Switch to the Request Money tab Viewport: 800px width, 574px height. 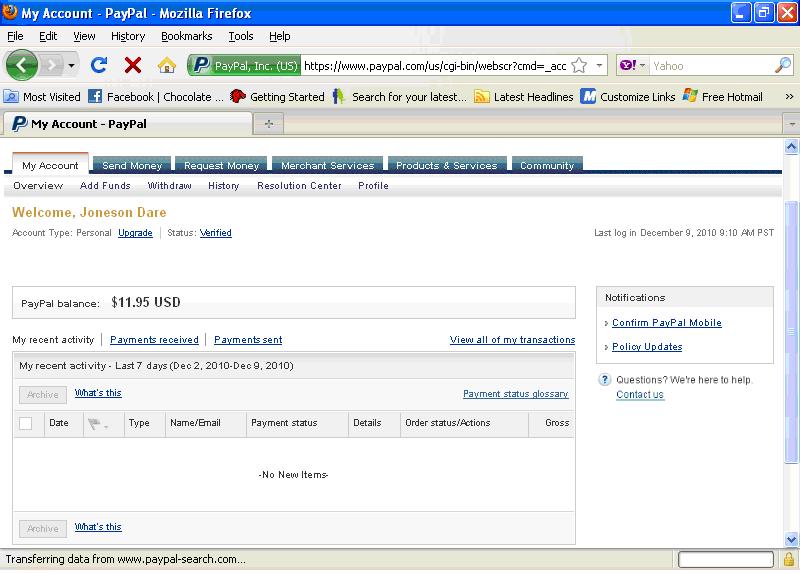221,165
